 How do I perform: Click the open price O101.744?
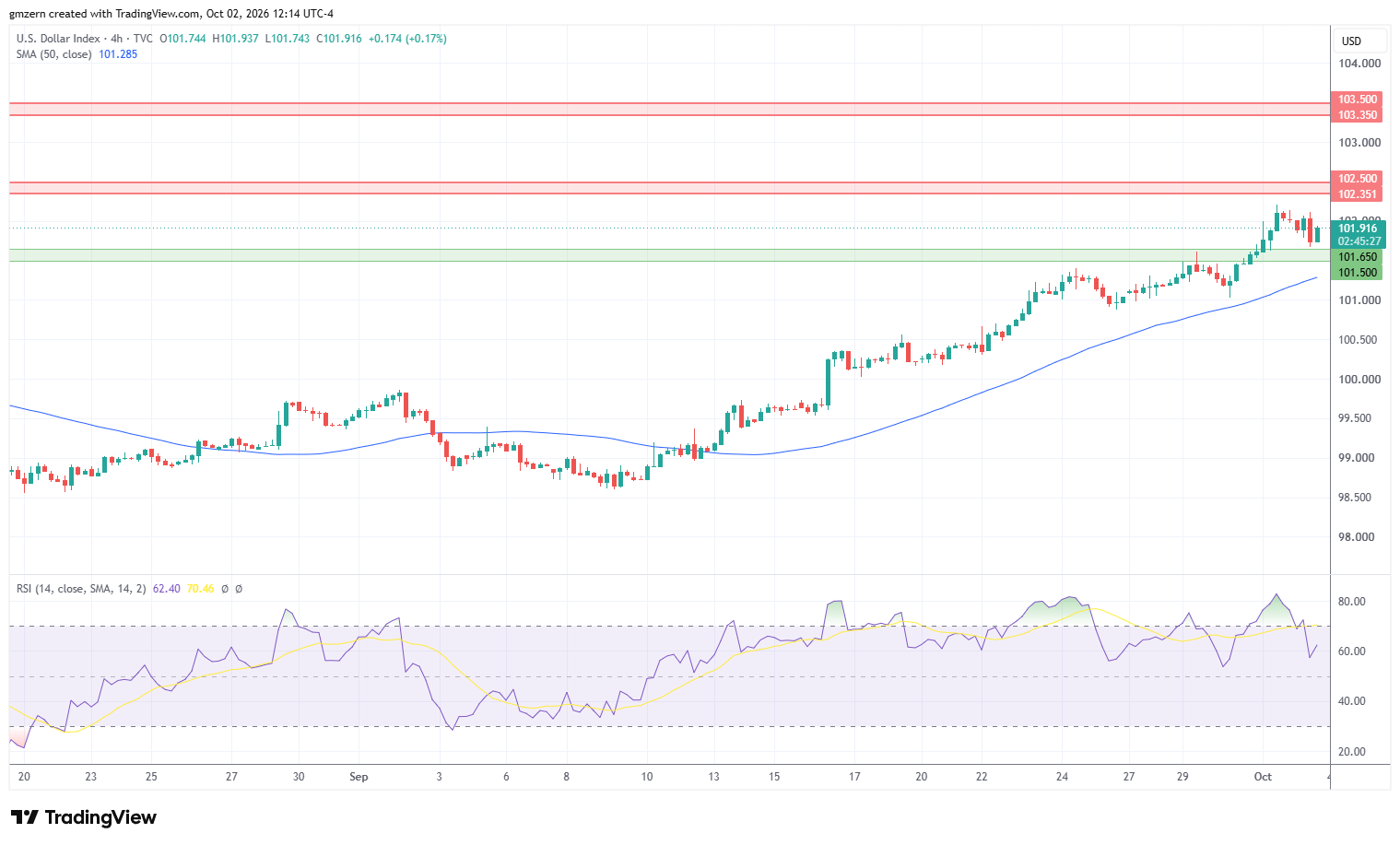click(183, 39)
